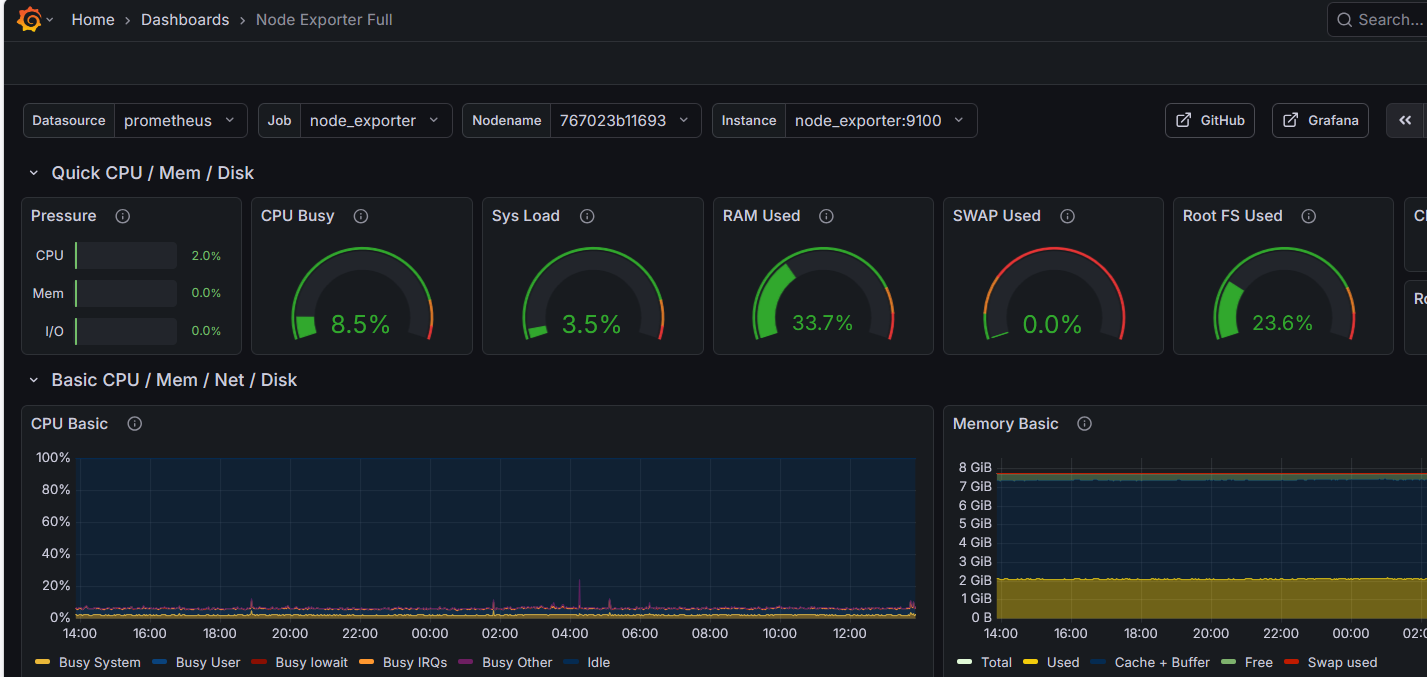Navigate to Dashboards via breadcrumb
The width and height of the screenshot is (1427, 677).
click(x=185, y=19)
